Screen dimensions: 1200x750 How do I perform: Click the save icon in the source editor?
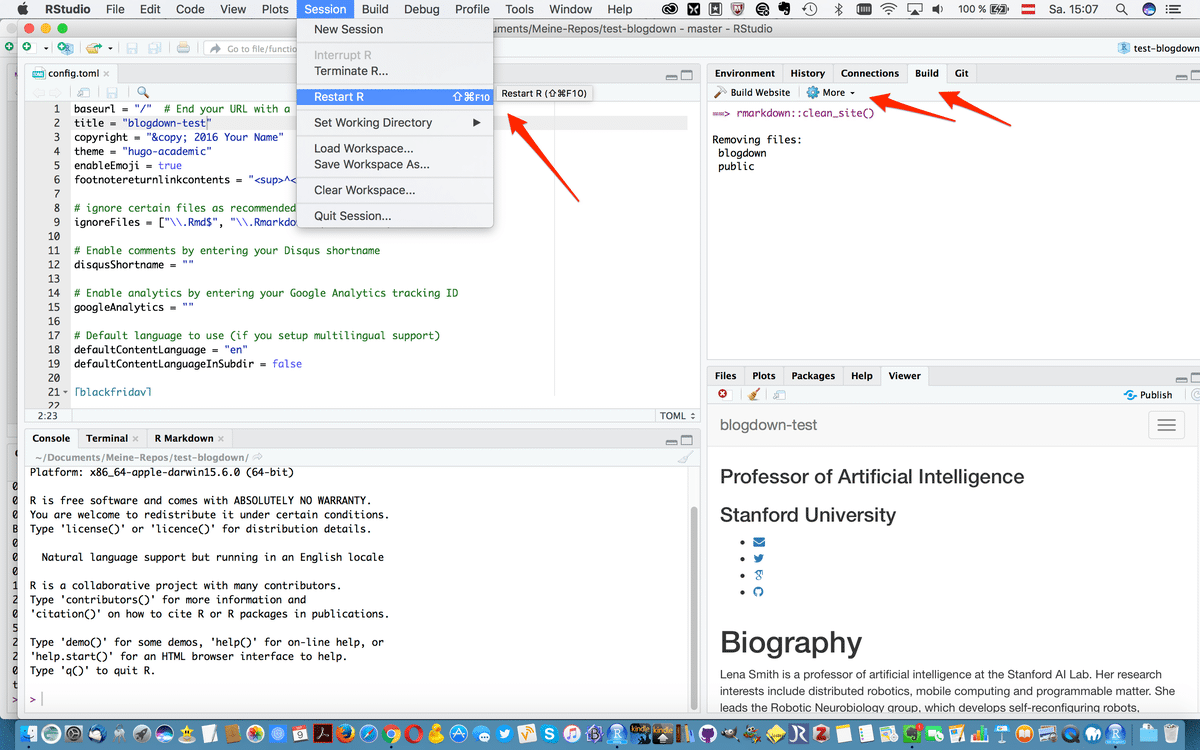(x=110, y=91)
